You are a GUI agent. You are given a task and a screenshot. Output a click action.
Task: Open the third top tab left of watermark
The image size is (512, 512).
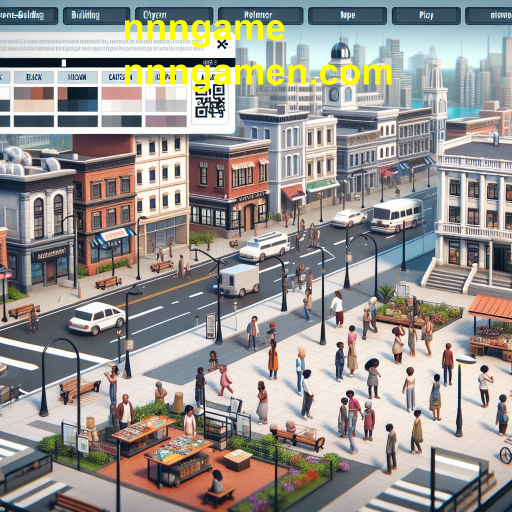pyautogui.click(x=174, y=16)
